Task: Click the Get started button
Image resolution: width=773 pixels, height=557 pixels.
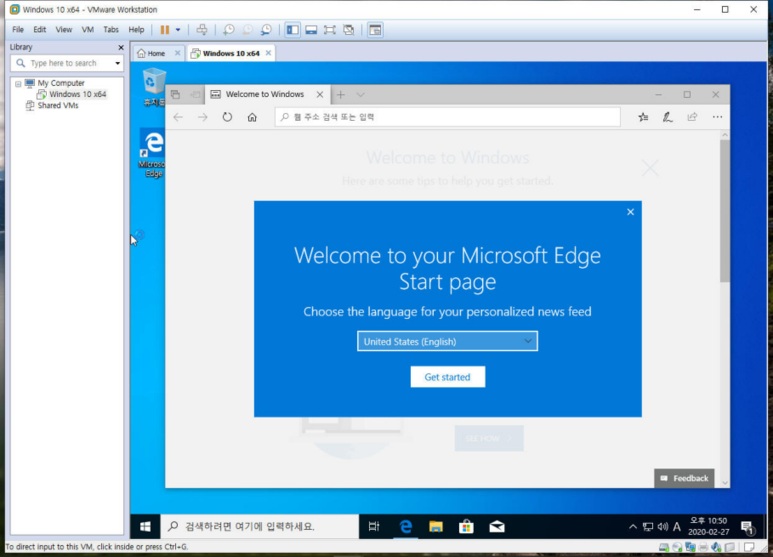Action: (x=448, y=377)
